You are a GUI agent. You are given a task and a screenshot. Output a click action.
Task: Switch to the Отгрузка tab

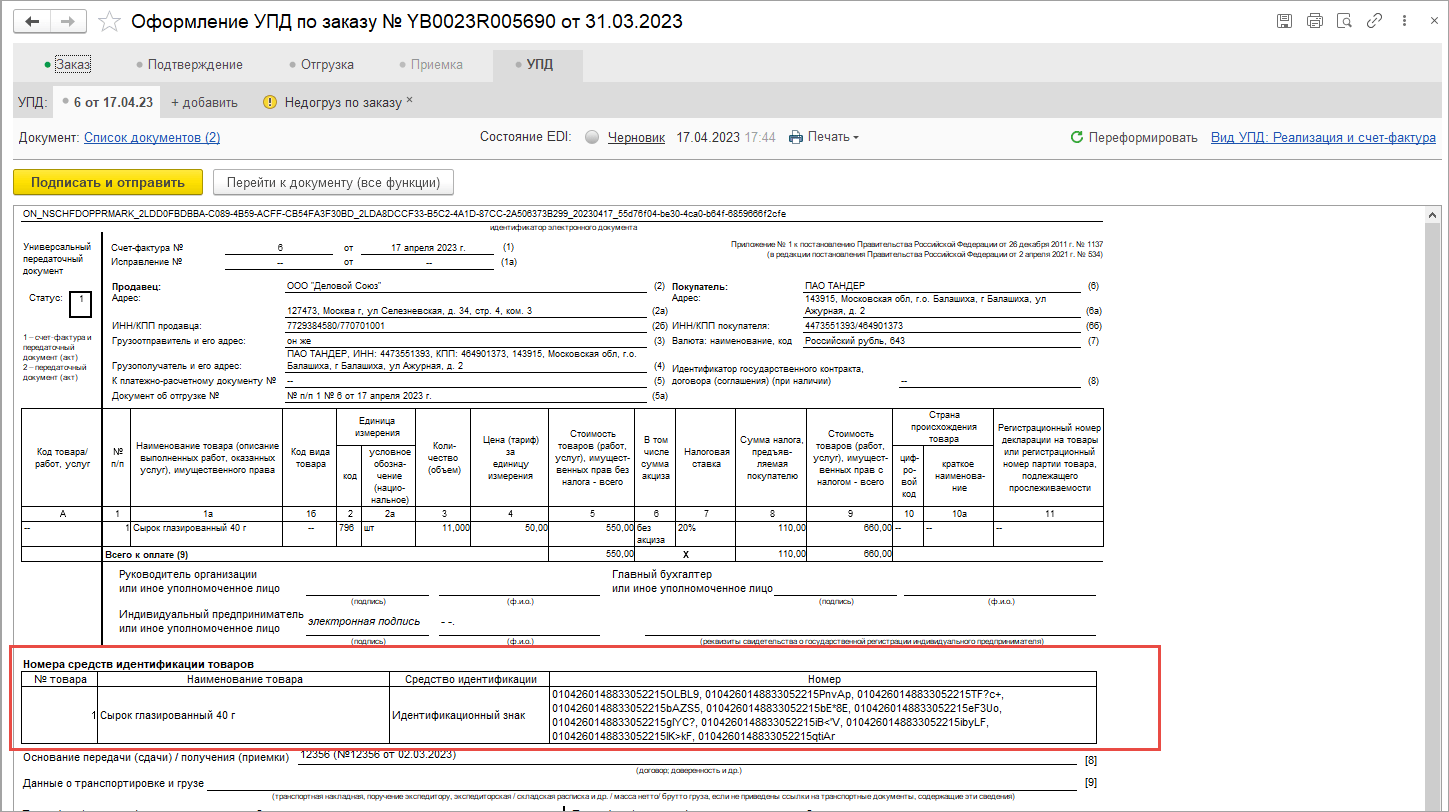327,65
